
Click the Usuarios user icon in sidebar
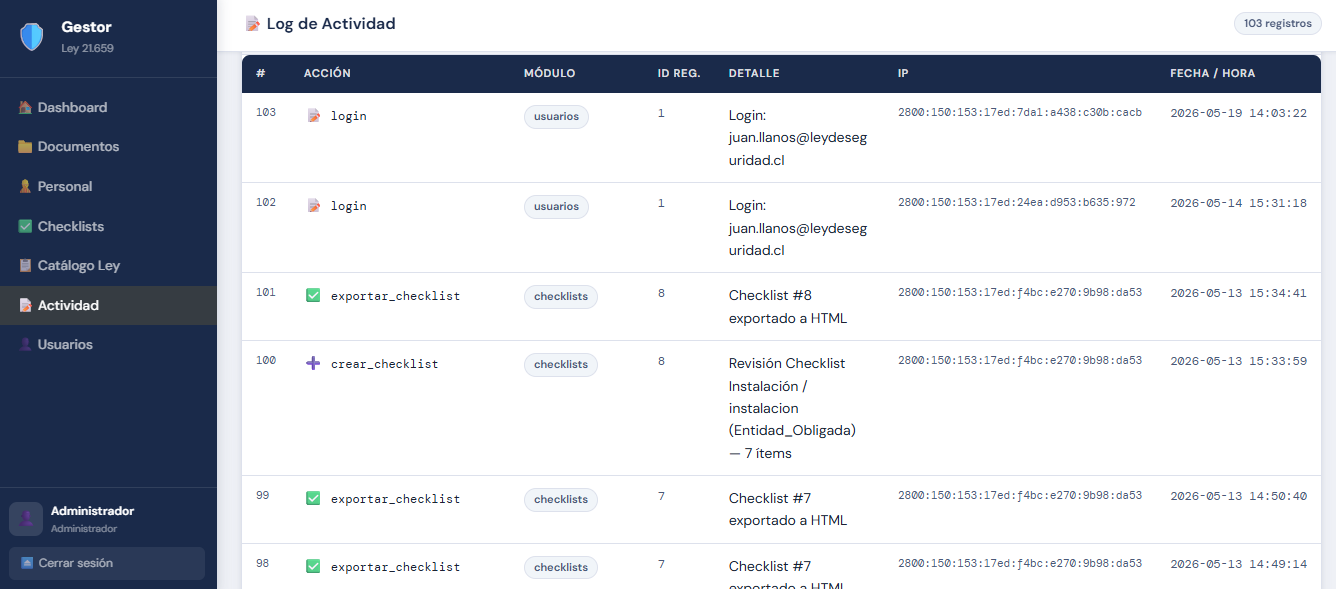pyautogui.click(x=25, y=345)
